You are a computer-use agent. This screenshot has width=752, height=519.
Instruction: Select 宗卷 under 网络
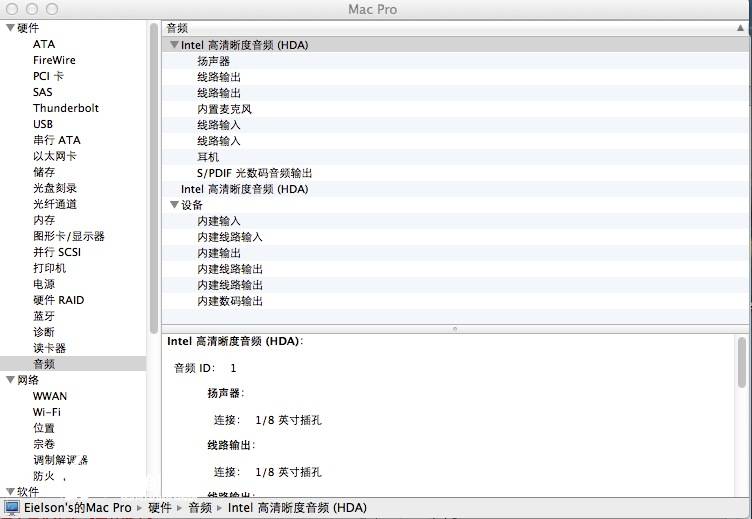[x=44, y=444]
